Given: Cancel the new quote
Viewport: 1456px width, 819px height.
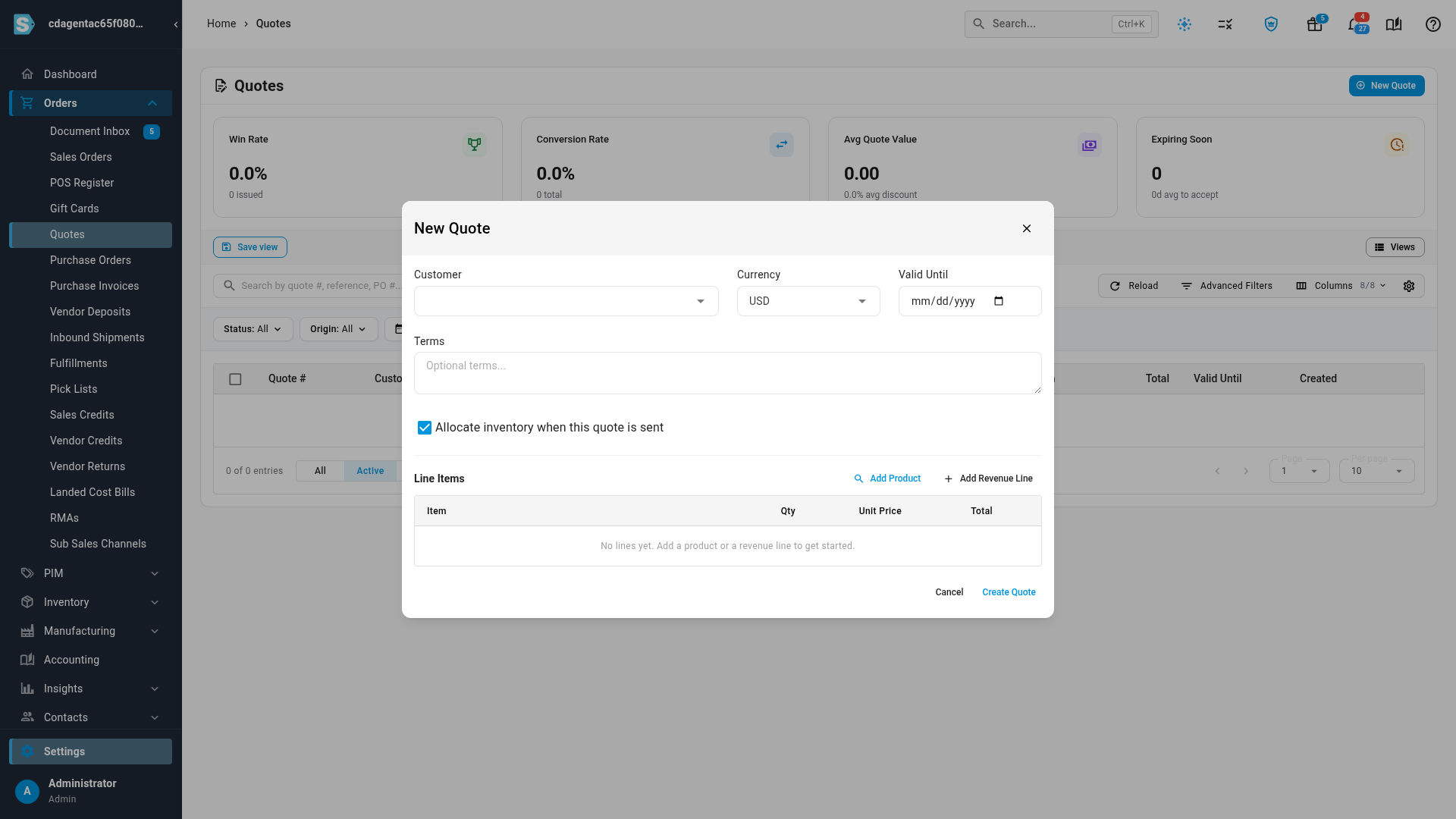Looking at the screenshot, I should click(949, 592).
